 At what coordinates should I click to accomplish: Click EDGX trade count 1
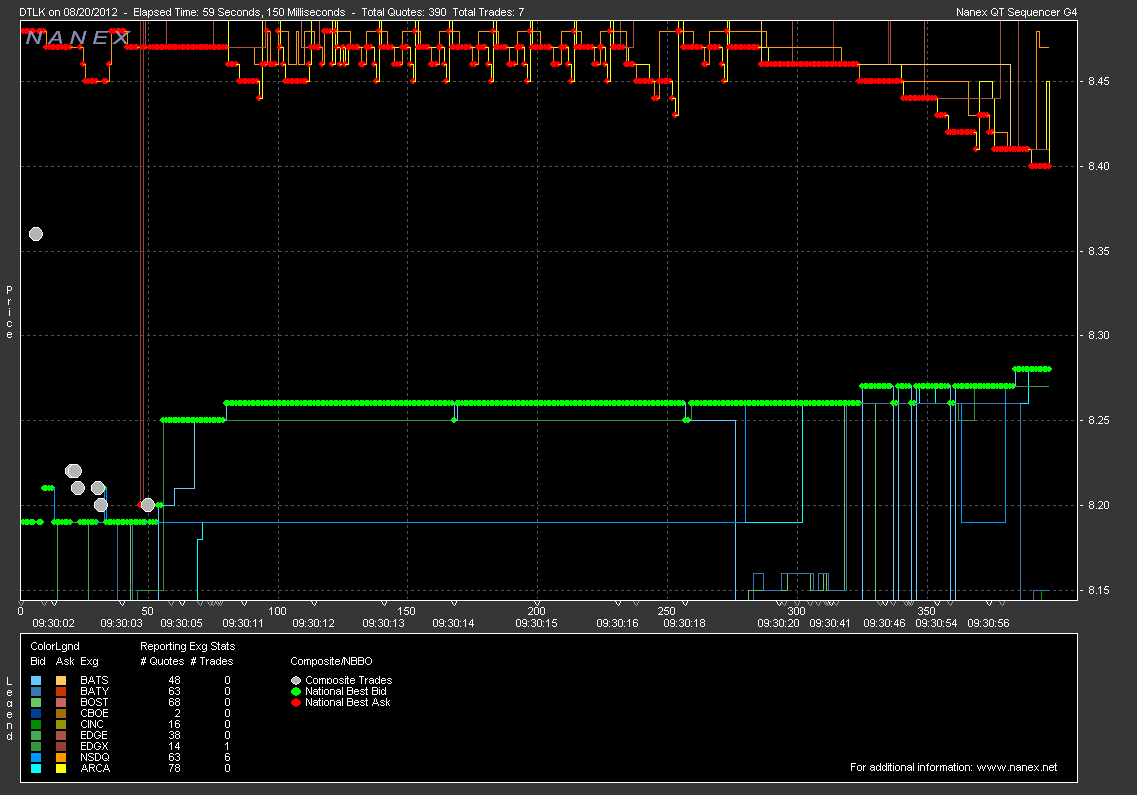click(x=227, y=746)
